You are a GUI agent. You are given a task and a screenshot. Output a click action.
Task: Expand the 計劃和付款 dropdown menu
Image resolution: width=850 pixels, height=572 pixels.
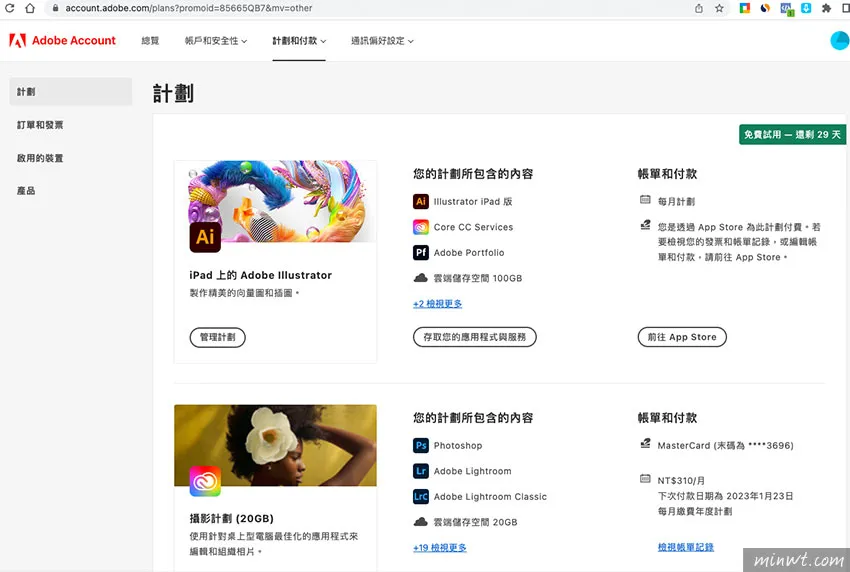299,41
